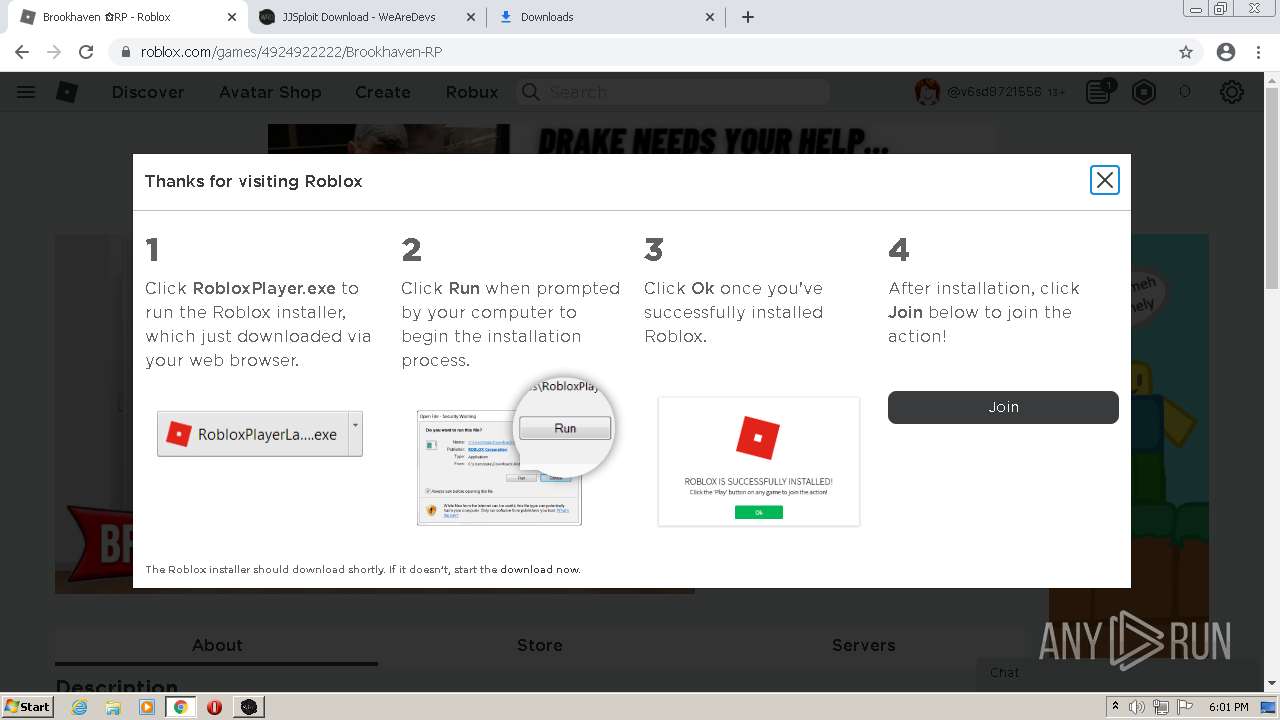The image size is (1280, 720).
Task: Open the volume tray icon
Action: tap(1137, 707)
